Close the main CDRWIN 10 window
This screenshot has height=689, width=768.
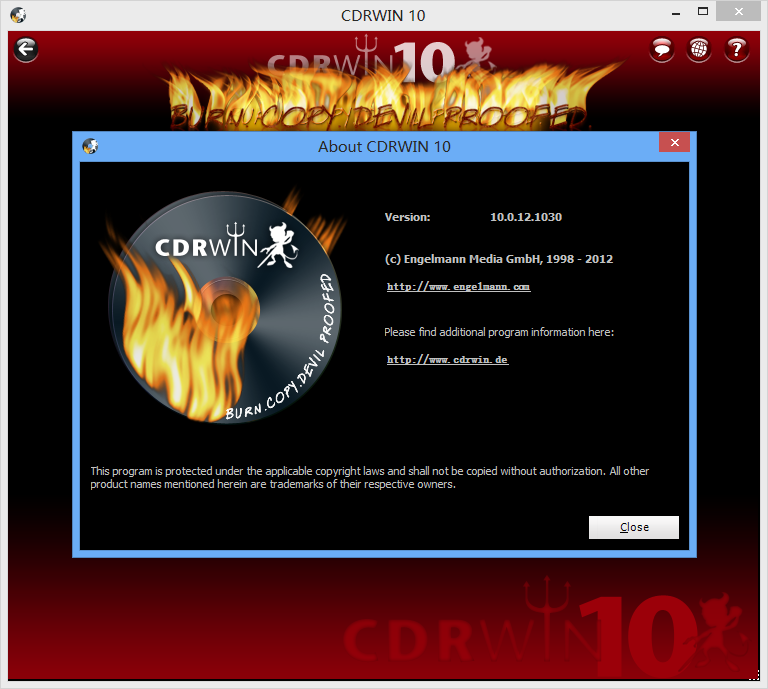point(739,11)
